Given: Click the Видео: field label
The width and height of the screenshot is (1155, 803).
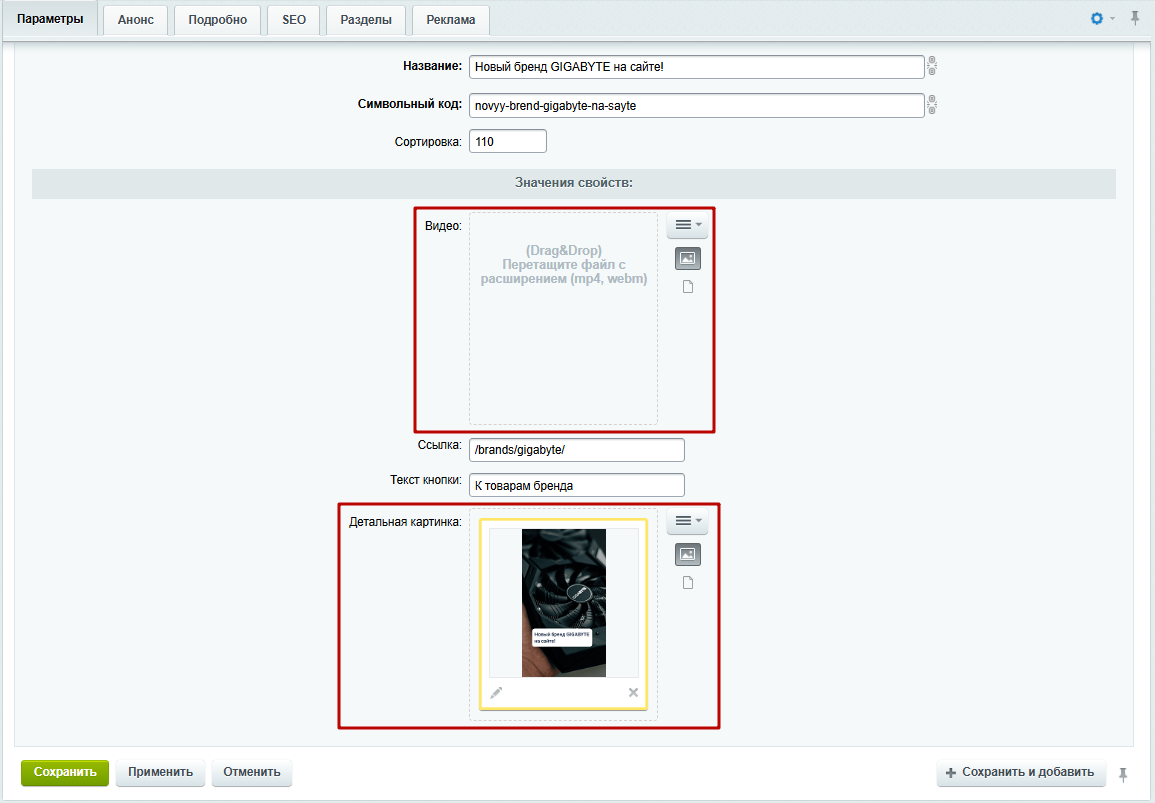Looking at the screenshot, I should (443, 225).
